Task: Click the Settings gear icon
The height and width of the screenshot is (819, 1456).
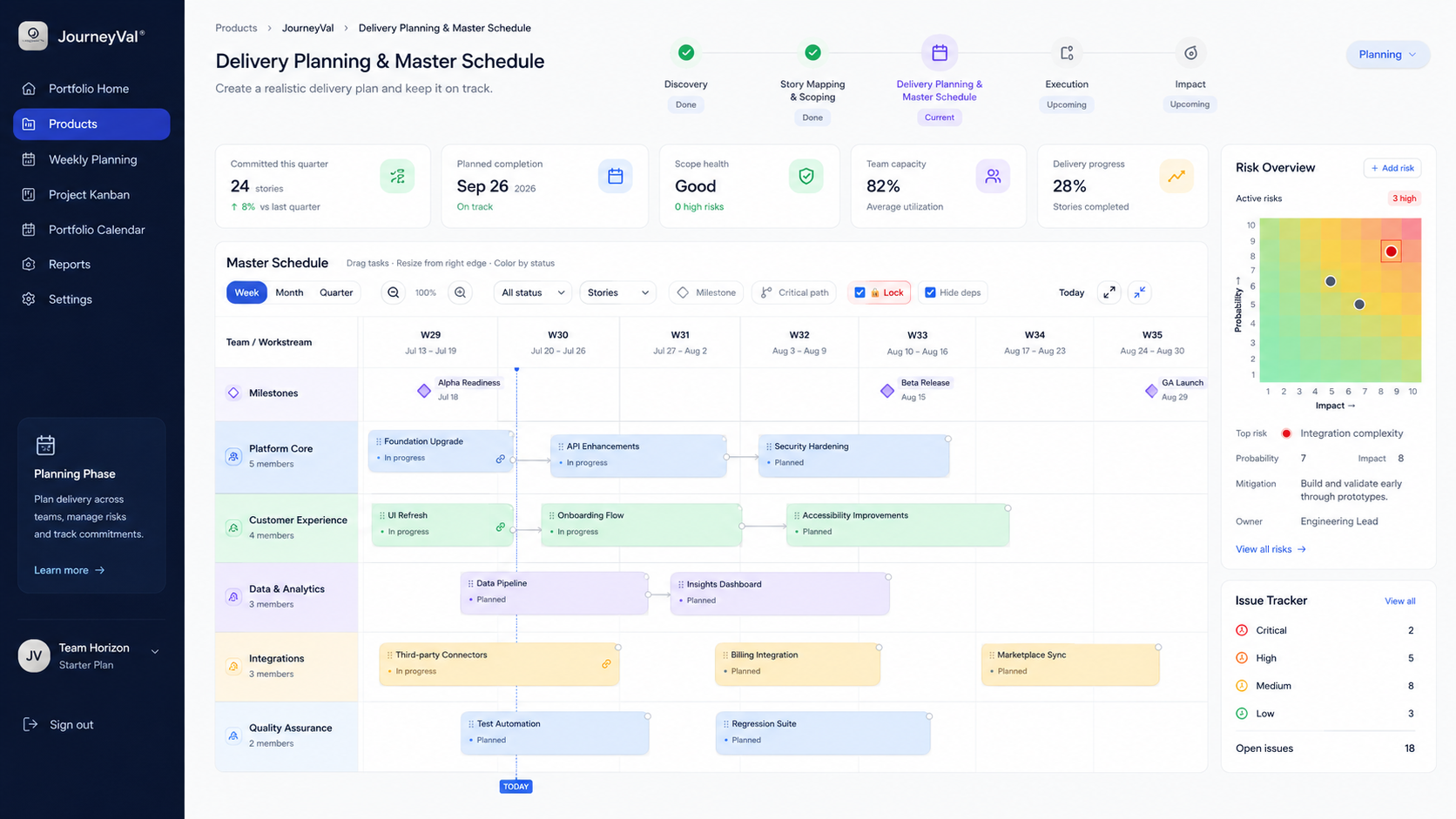Action: (29, 299)
